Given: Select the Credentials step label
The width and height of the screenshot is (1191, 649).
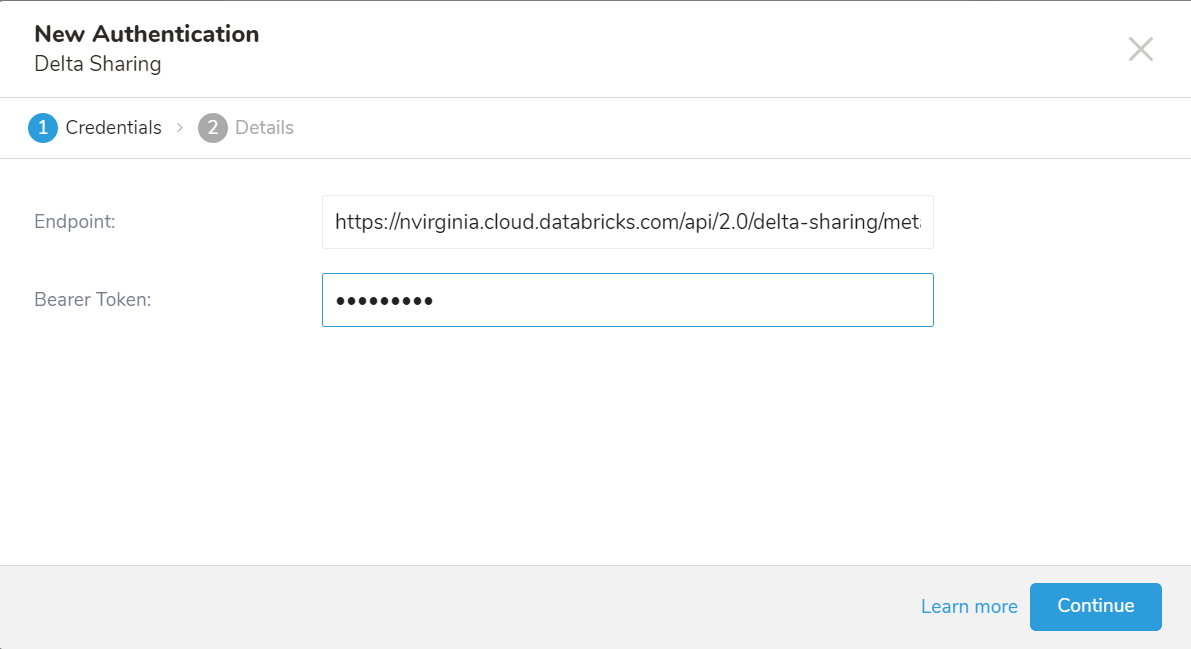Looking at the screenshot, I should point(113,128).
